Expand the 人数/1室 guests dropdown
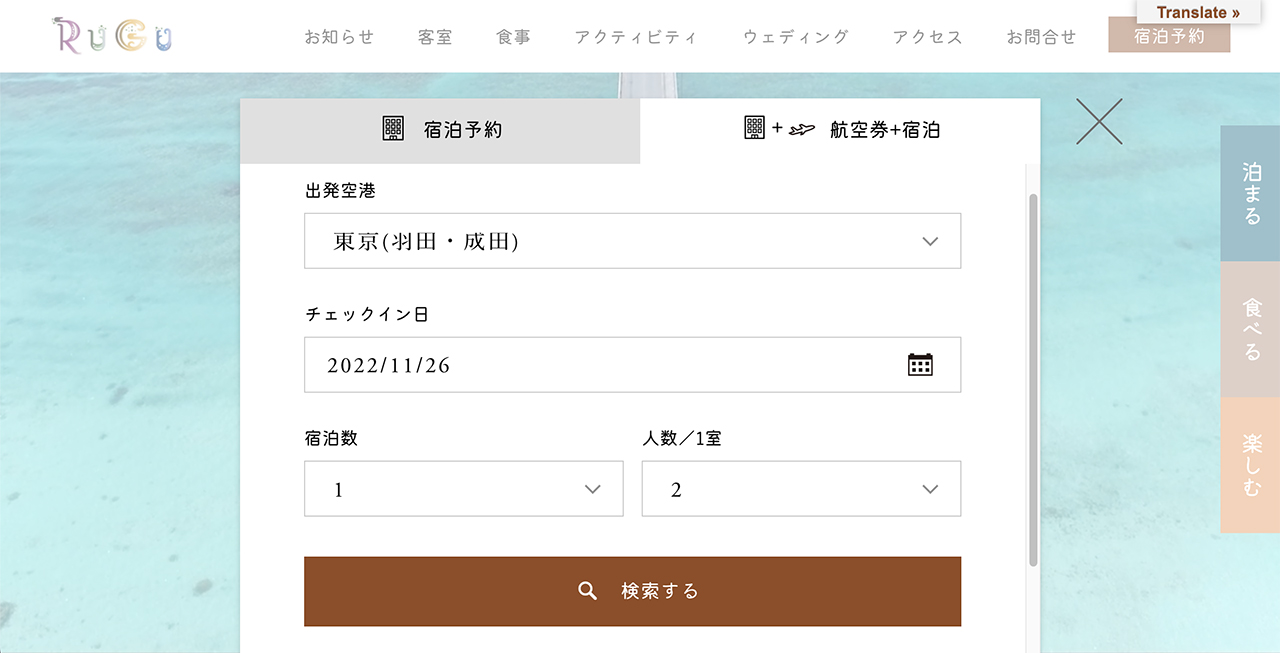This screenshot has height=653, width=1280. (801, 489)
